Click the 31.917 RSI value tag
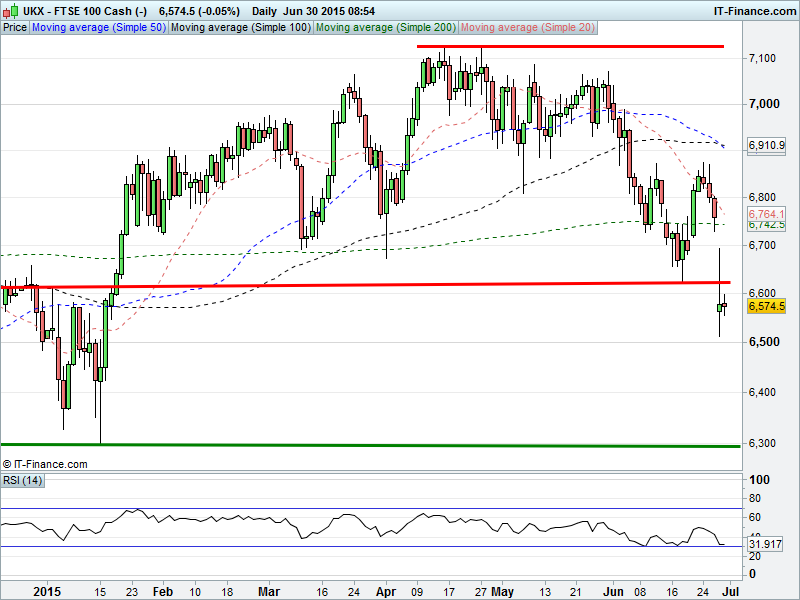800x600 pixels. [x=766, y=544]
